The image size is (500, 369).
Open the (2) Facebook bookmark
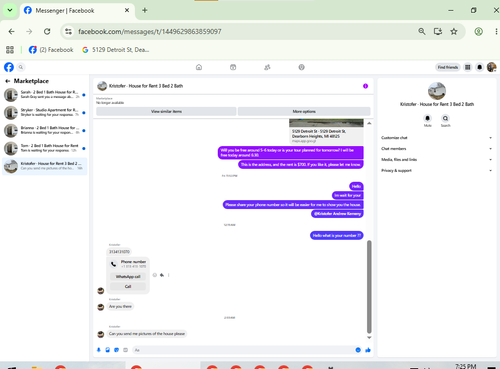51,50
